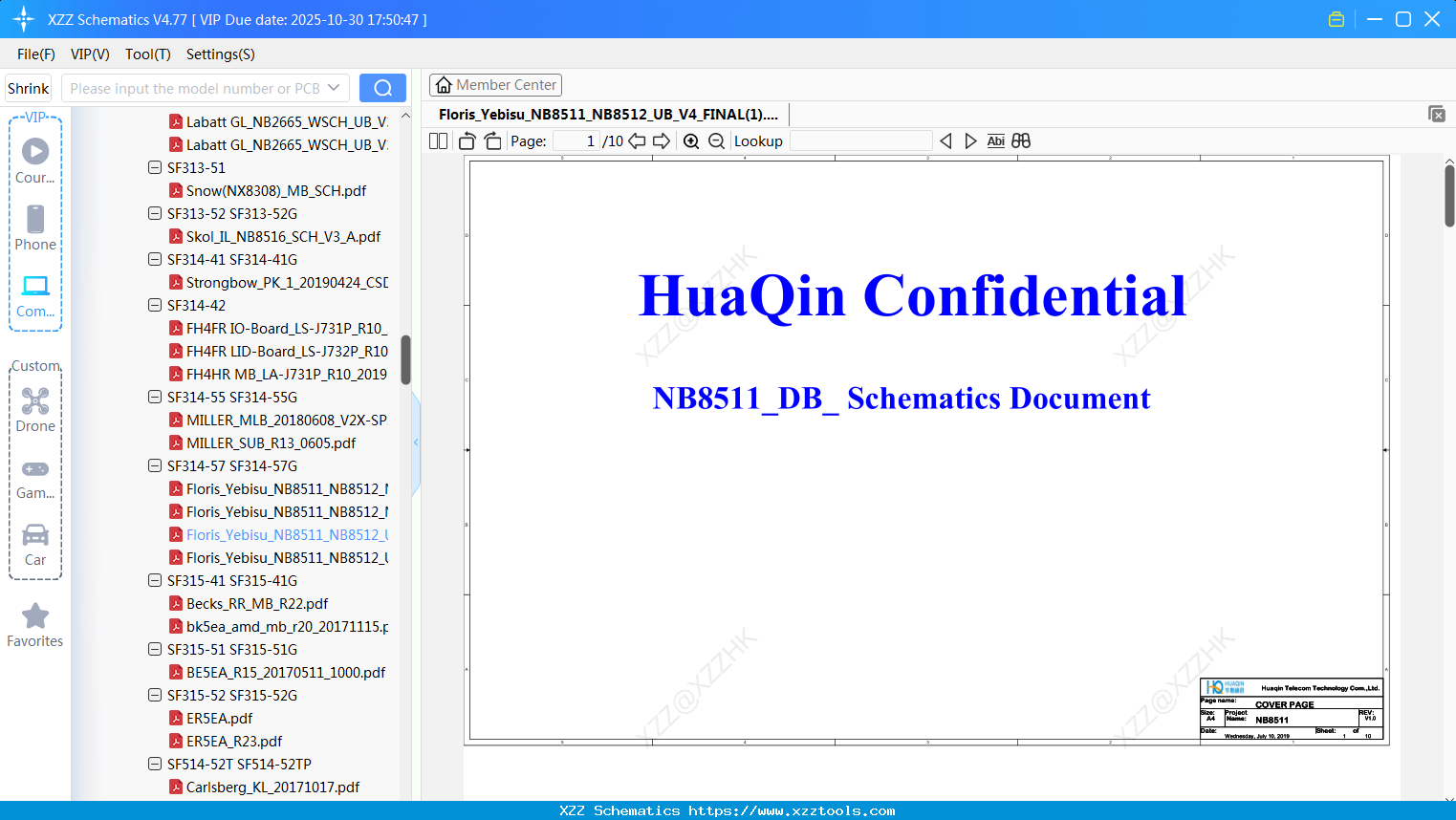
Task: Open the model number dropdown arrow
Action: pyautogui.click(x=334, y=88)
